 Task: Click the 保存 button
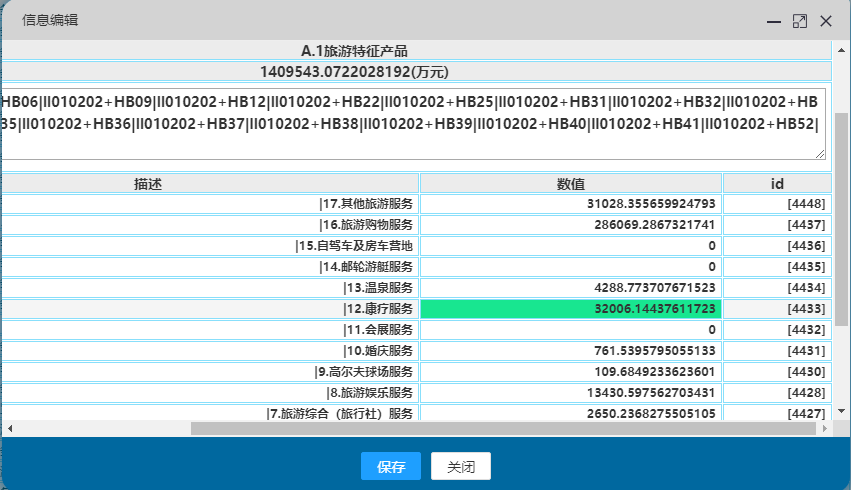(x=391, y=467)
